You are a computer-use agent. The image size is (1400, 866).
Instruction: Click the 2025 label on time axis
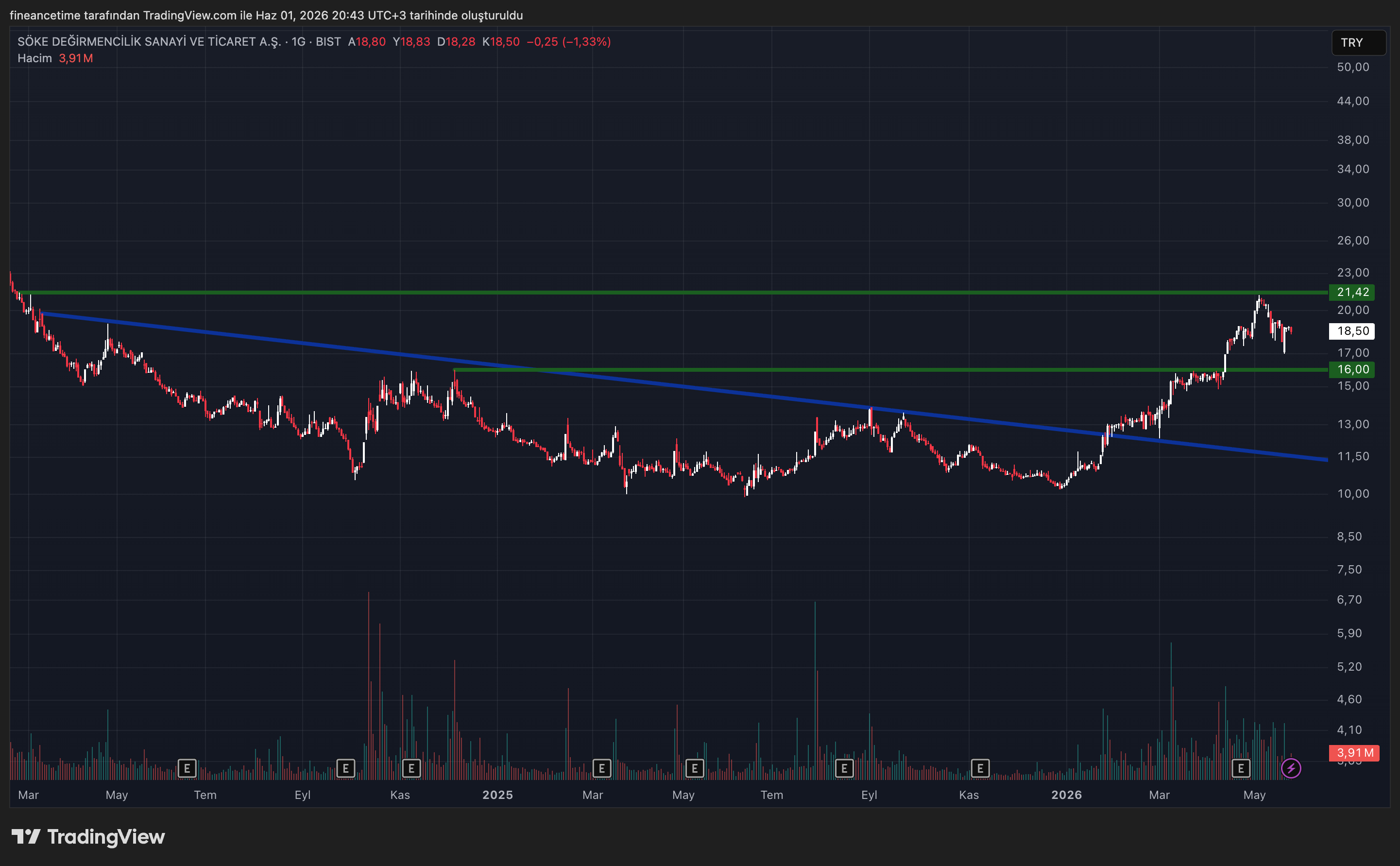[497, 795]
